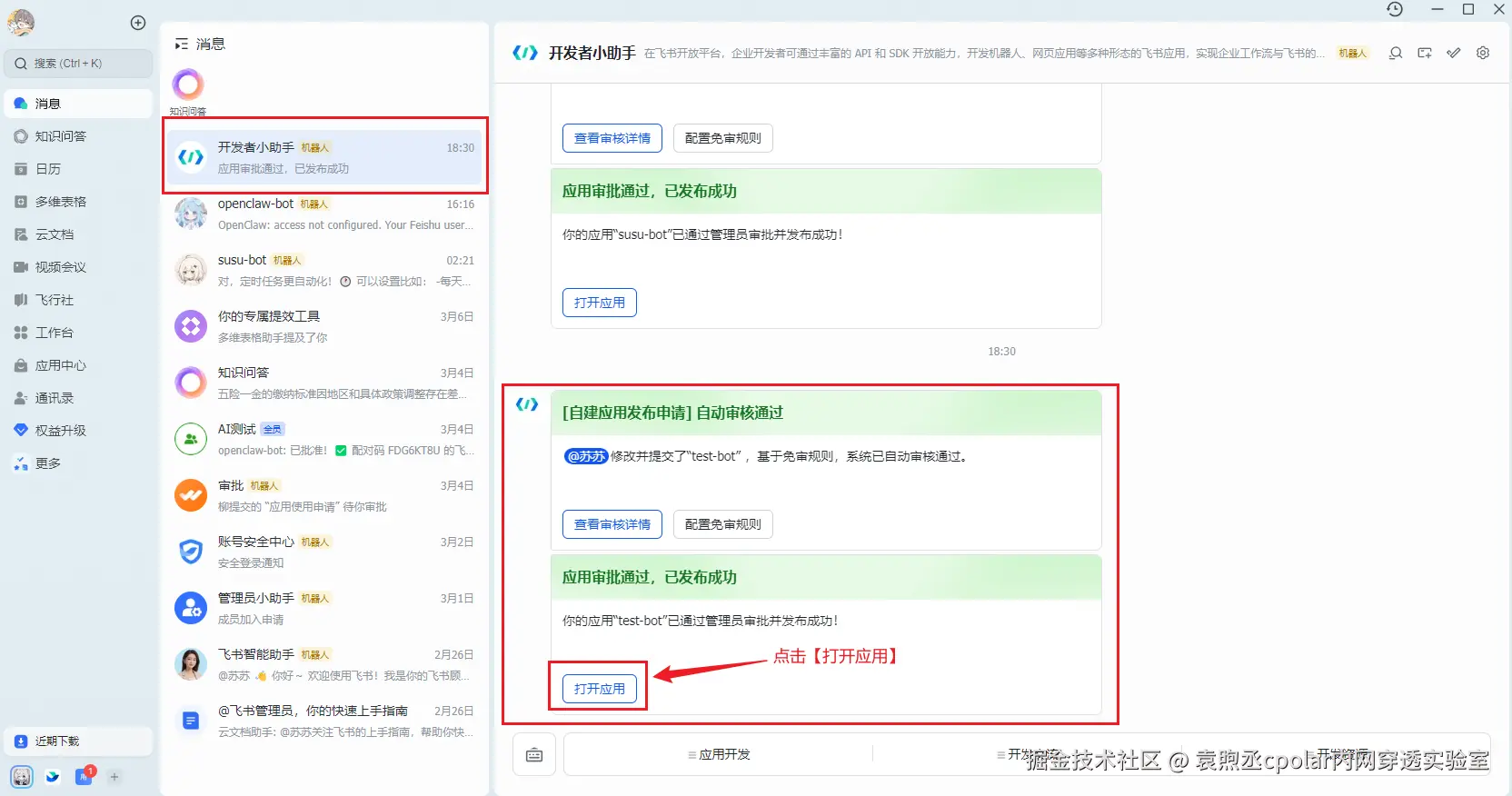This screenshot has width=1512, height=796.
Task: Click 查看审核详情 in the test-bot card
Action: point(612,524)
